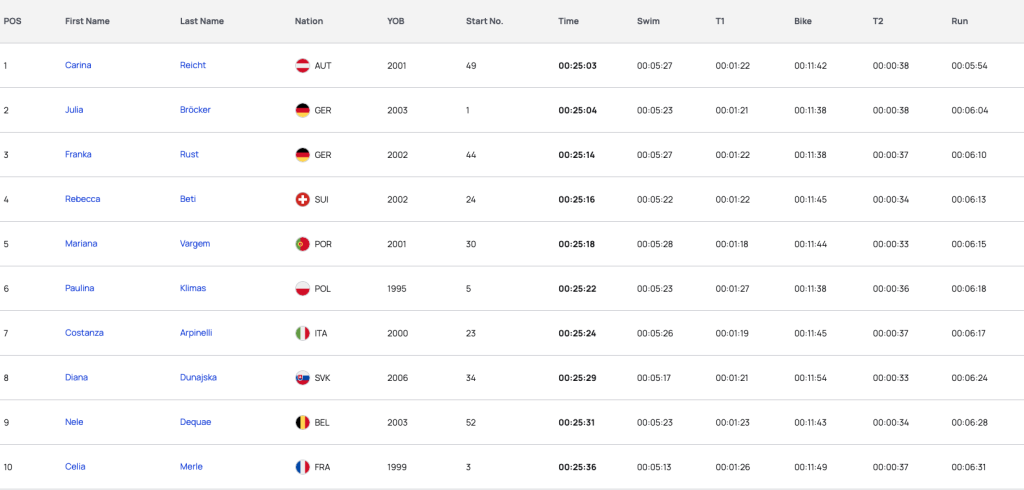
Task: Open the Rust last name link
Action: tap(189, 154)
